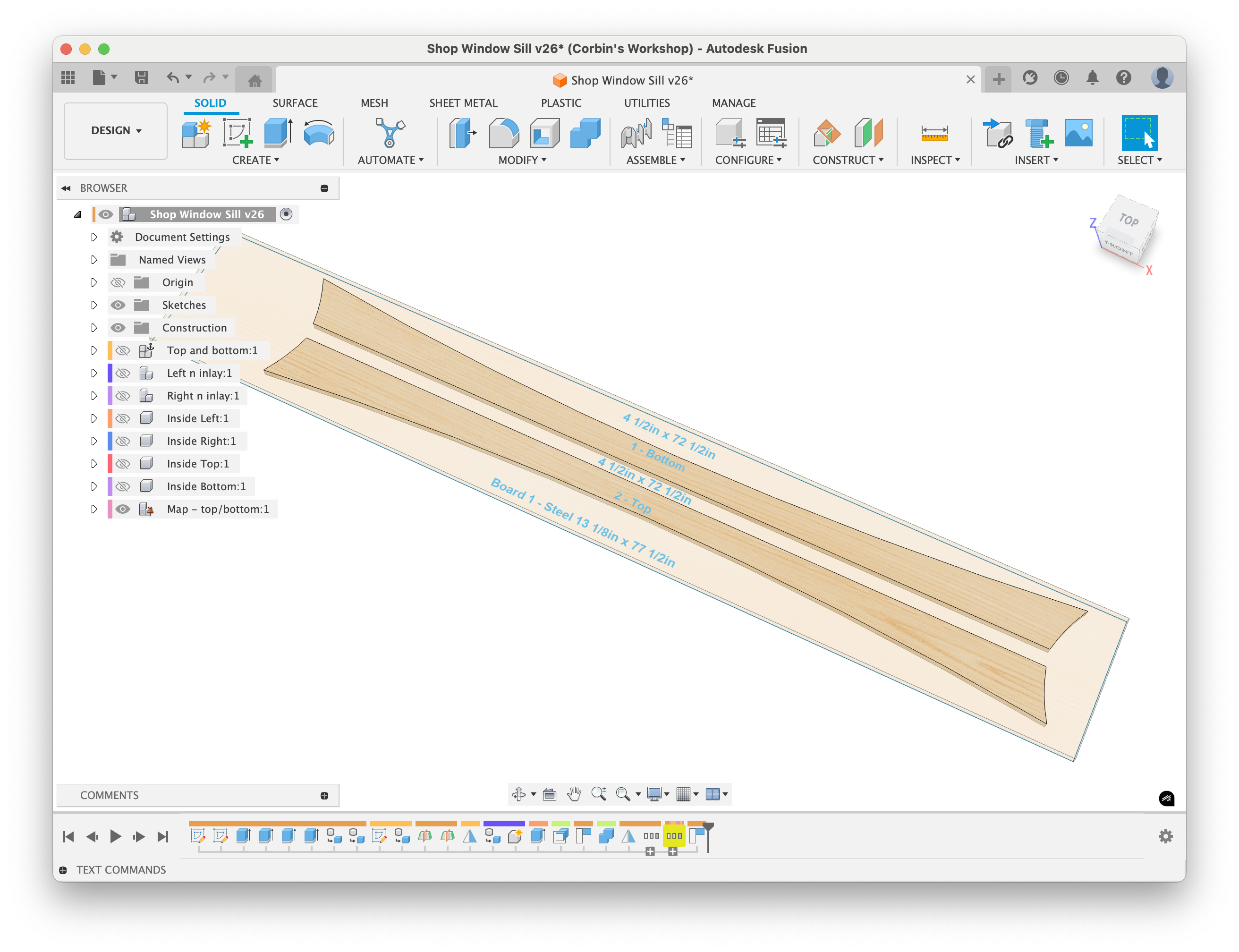Jump to timeline end

click(x=162, y=836)
